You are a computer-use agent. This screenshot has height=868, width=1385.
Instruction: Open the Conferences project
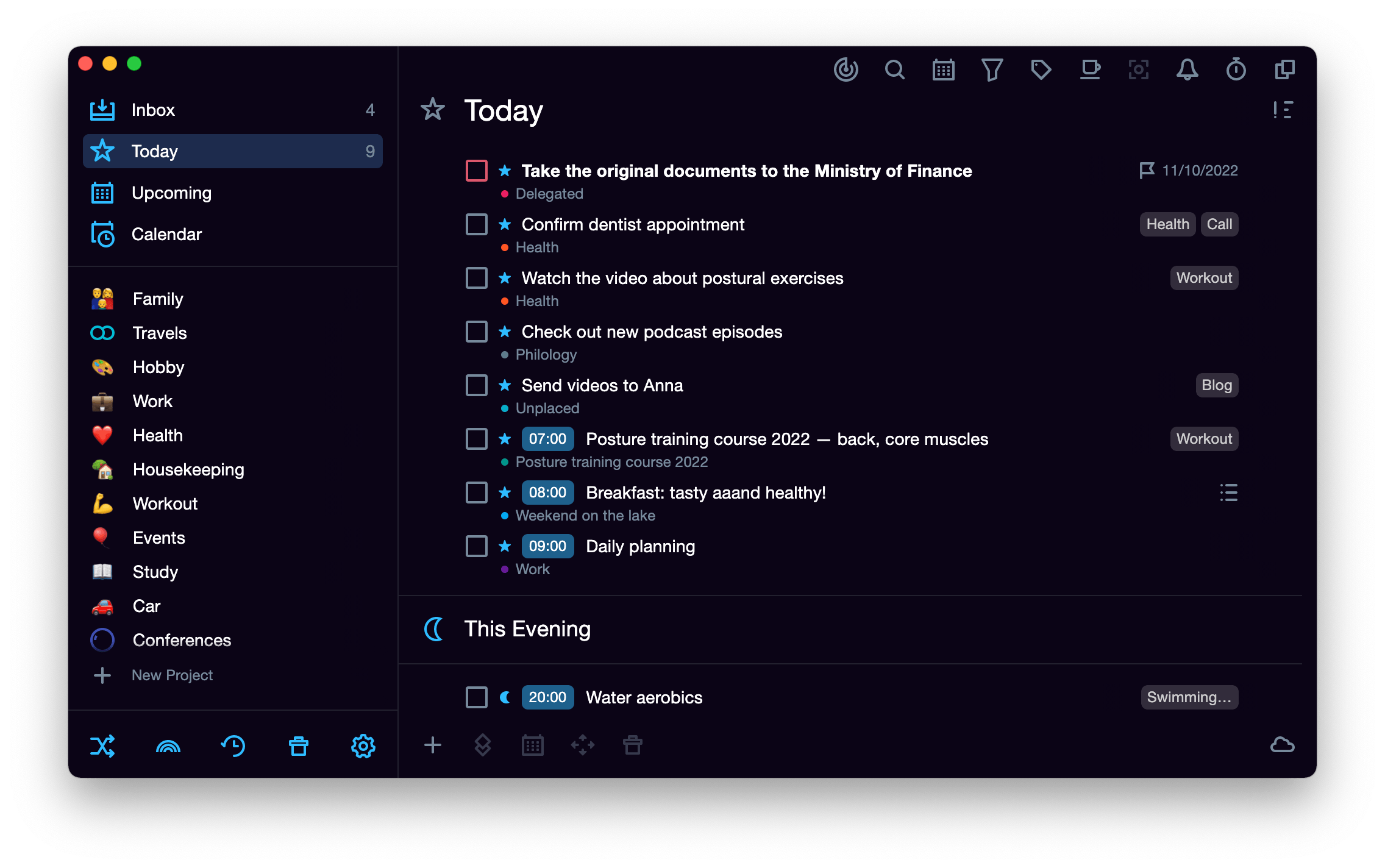(x=233, y=640)
